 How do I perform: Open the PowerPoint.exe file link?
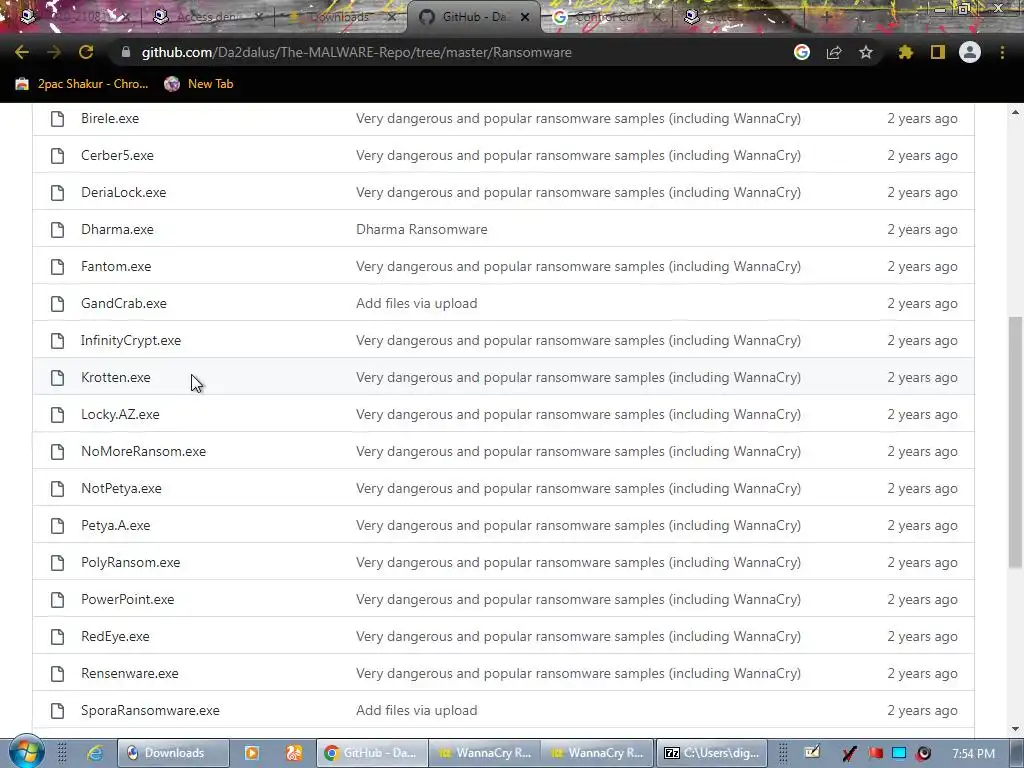[x=127, y=600]
